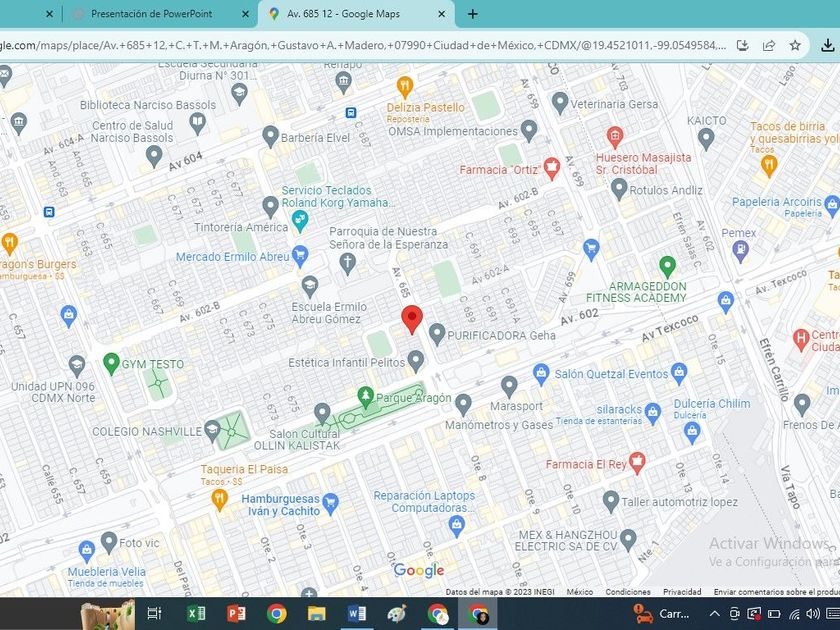The width and height of the screenshot is (840, 630).
Task: Select the Parroquia de Nuestra Señora church marker
Action: pyautogui.click(x=348, y=264)
